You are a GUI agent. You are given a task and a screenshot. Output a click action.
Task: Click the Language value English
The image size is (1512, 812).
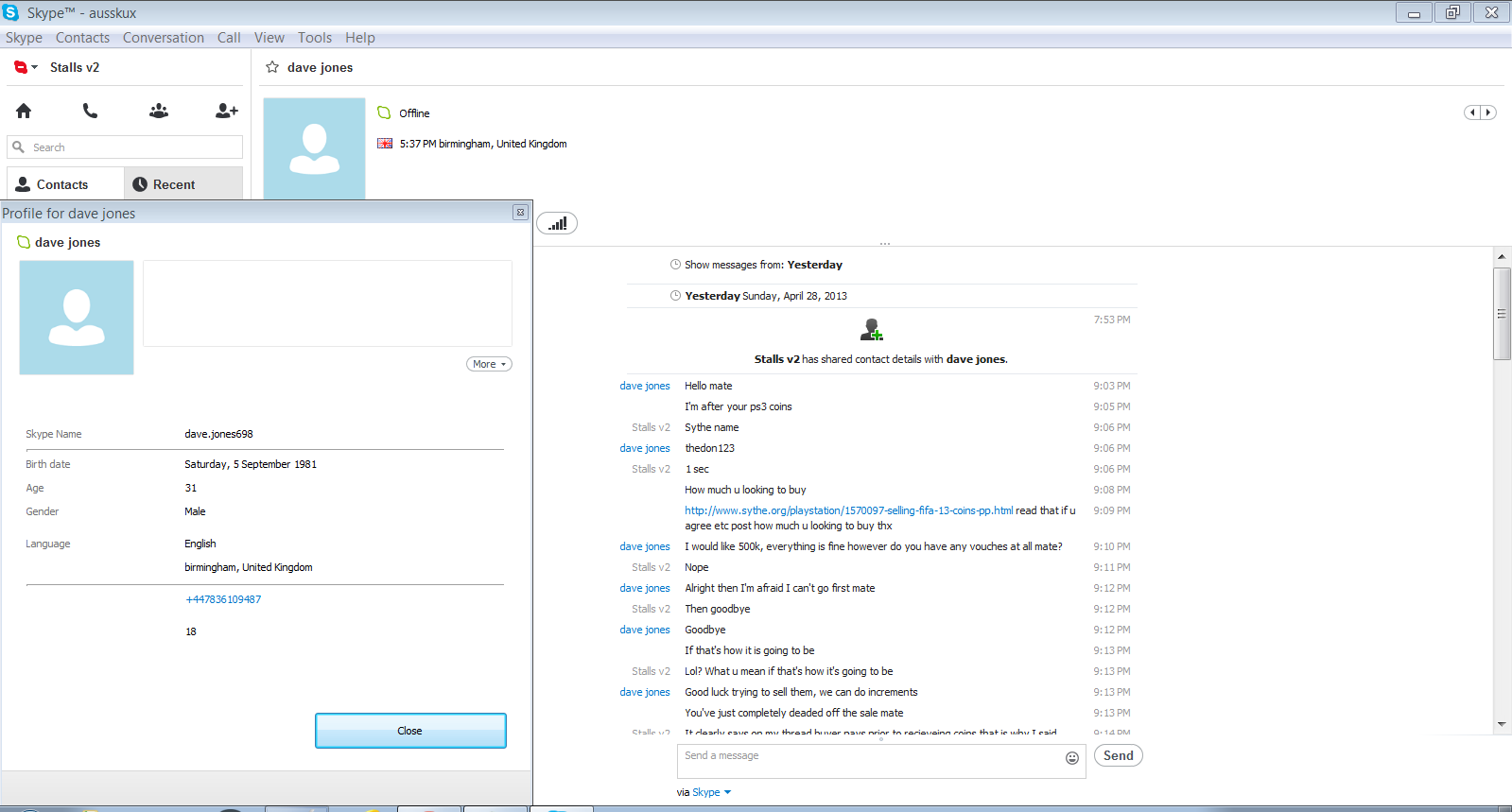pyautogui.click(x=200, y=544)
